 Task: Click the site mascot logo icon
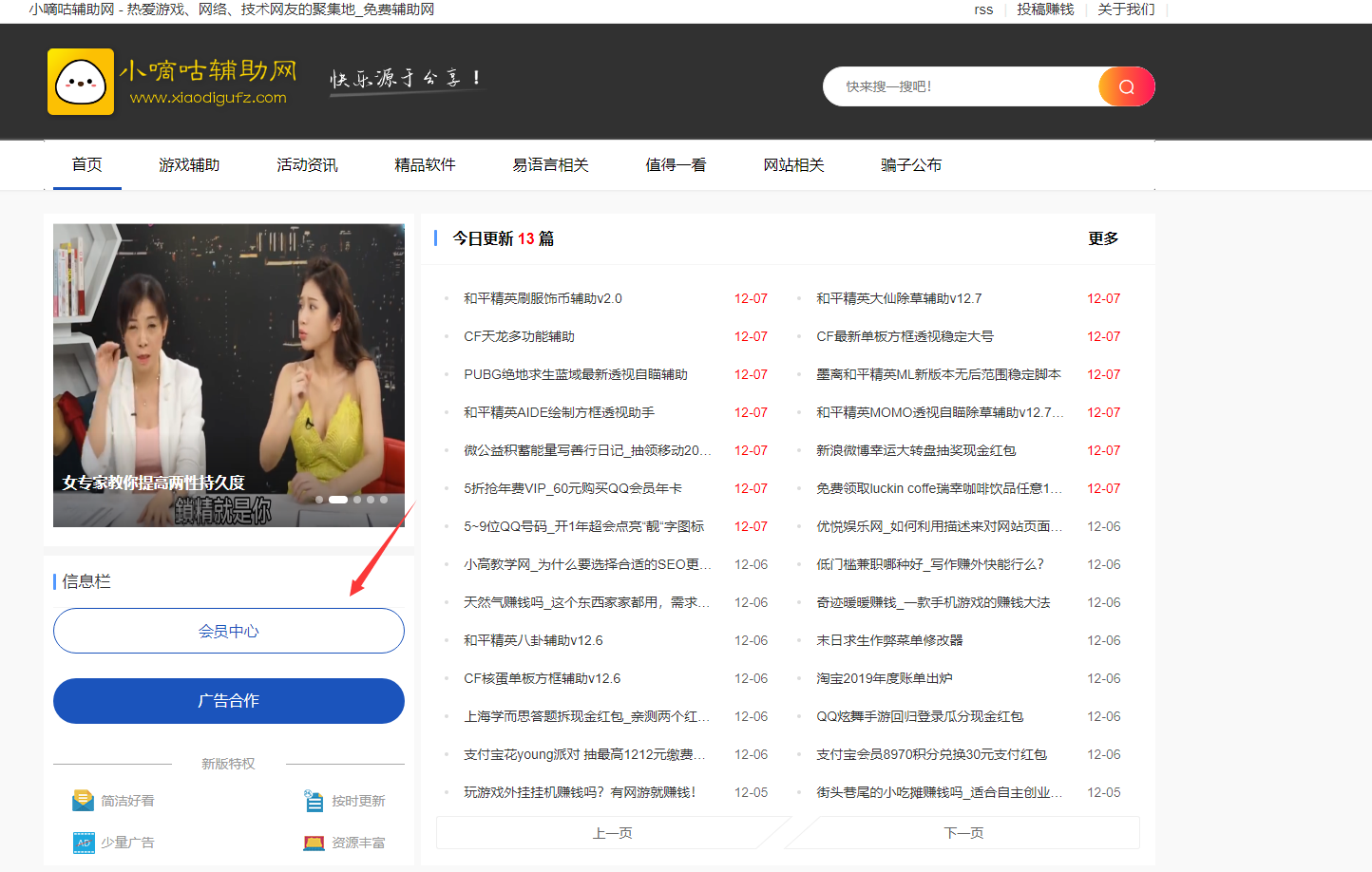81,83
